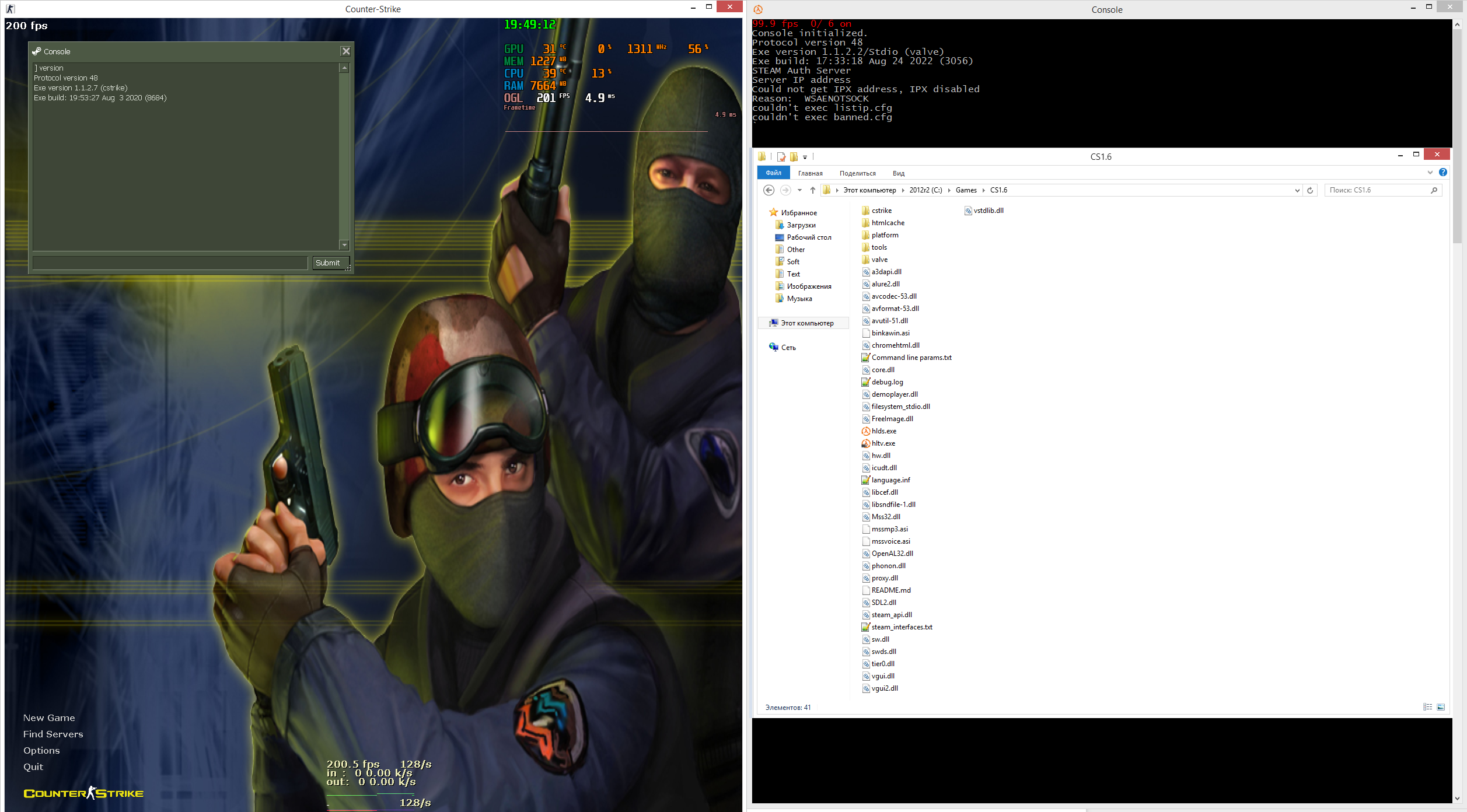Viewport: 1467px width, 812px height.
Task: Select the hw.dll file icon
Action: point(865,456)
